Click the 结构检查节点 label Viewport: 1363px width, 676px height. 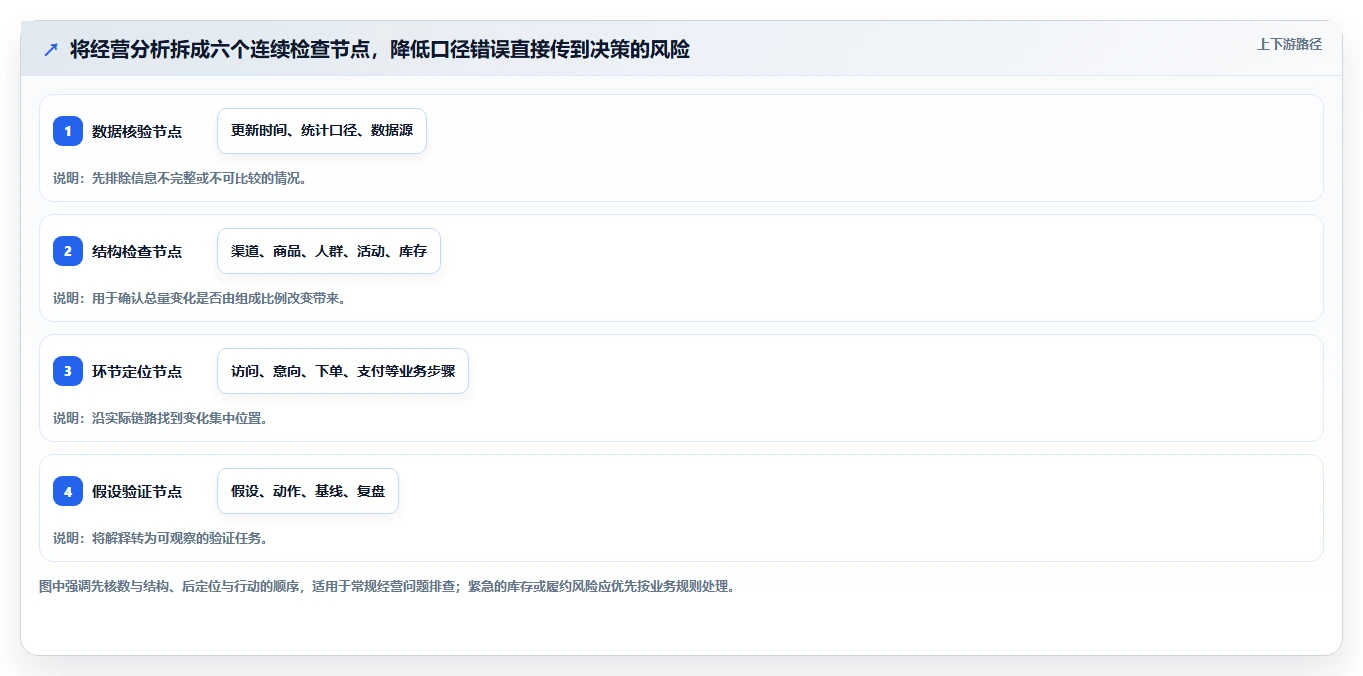point(137,251)
